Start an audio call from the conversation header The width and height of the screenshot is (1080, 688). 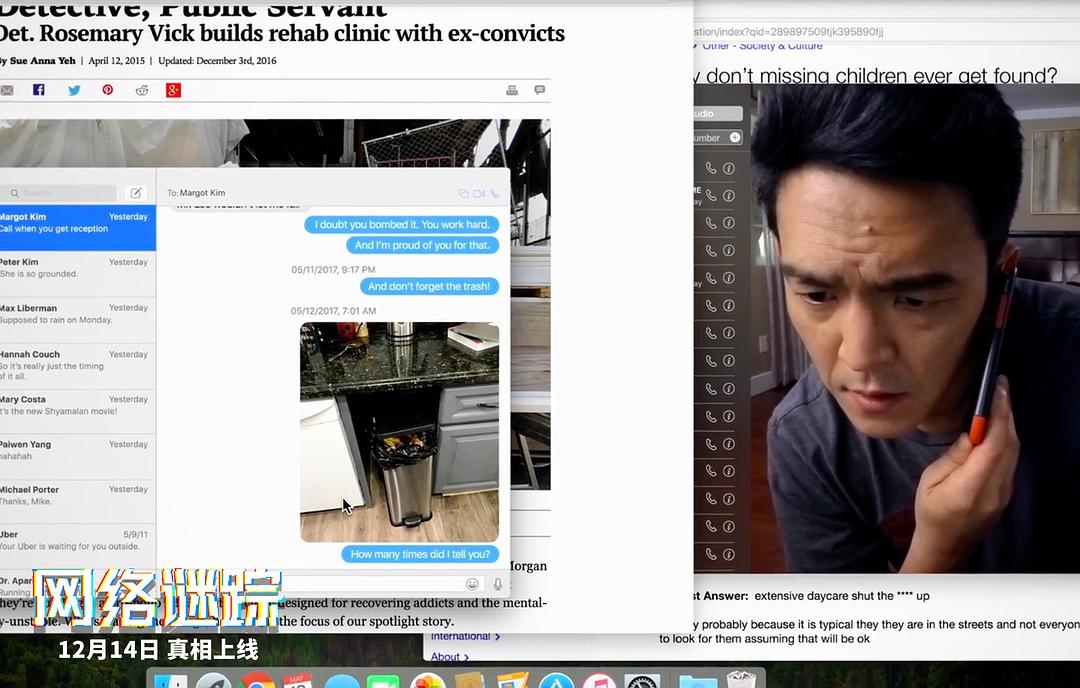pyautogui.click(x=495, y=193)
